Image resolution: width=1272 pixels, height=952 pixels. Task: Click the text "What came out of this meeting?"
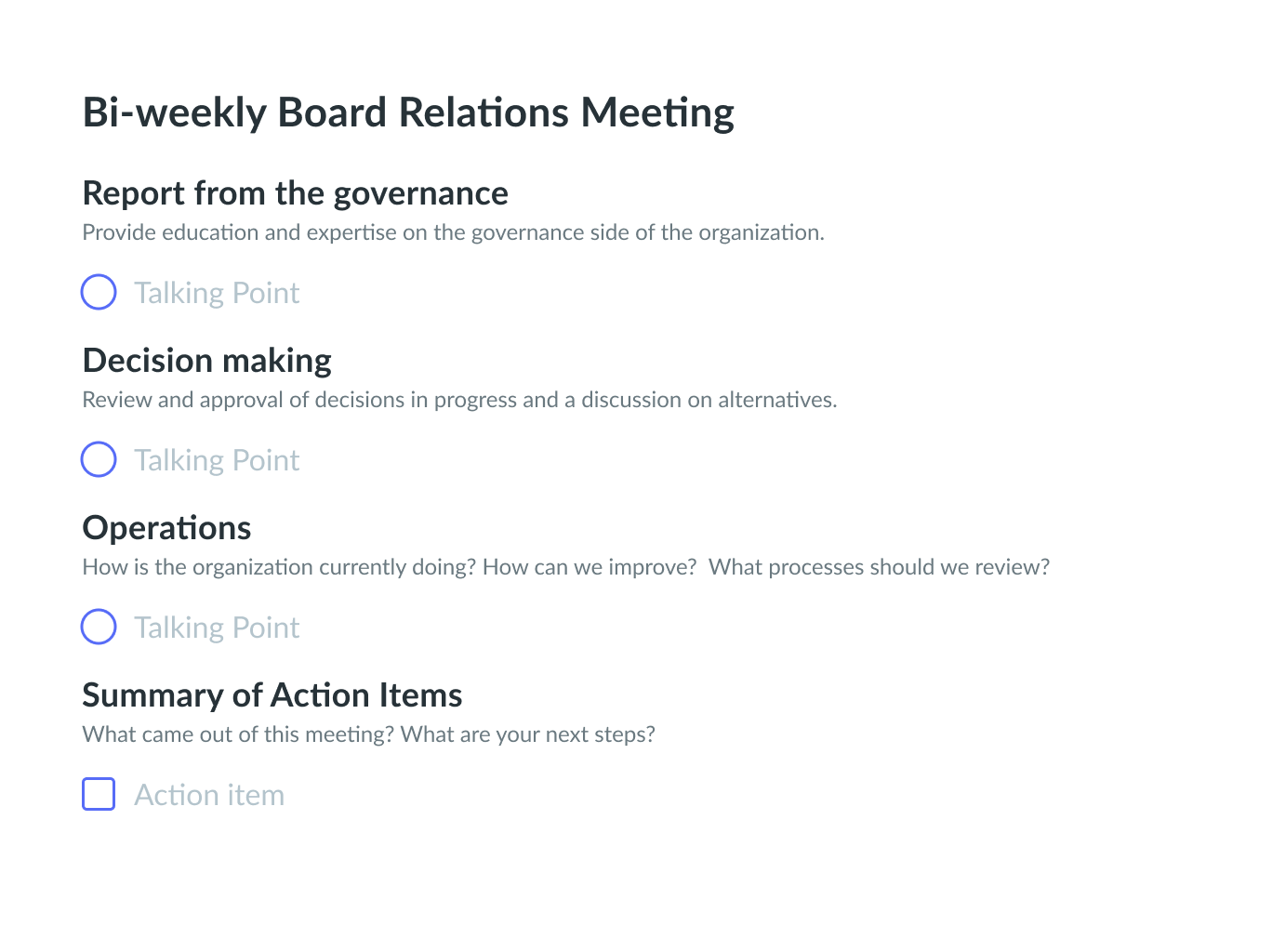(x=238, y=734)
